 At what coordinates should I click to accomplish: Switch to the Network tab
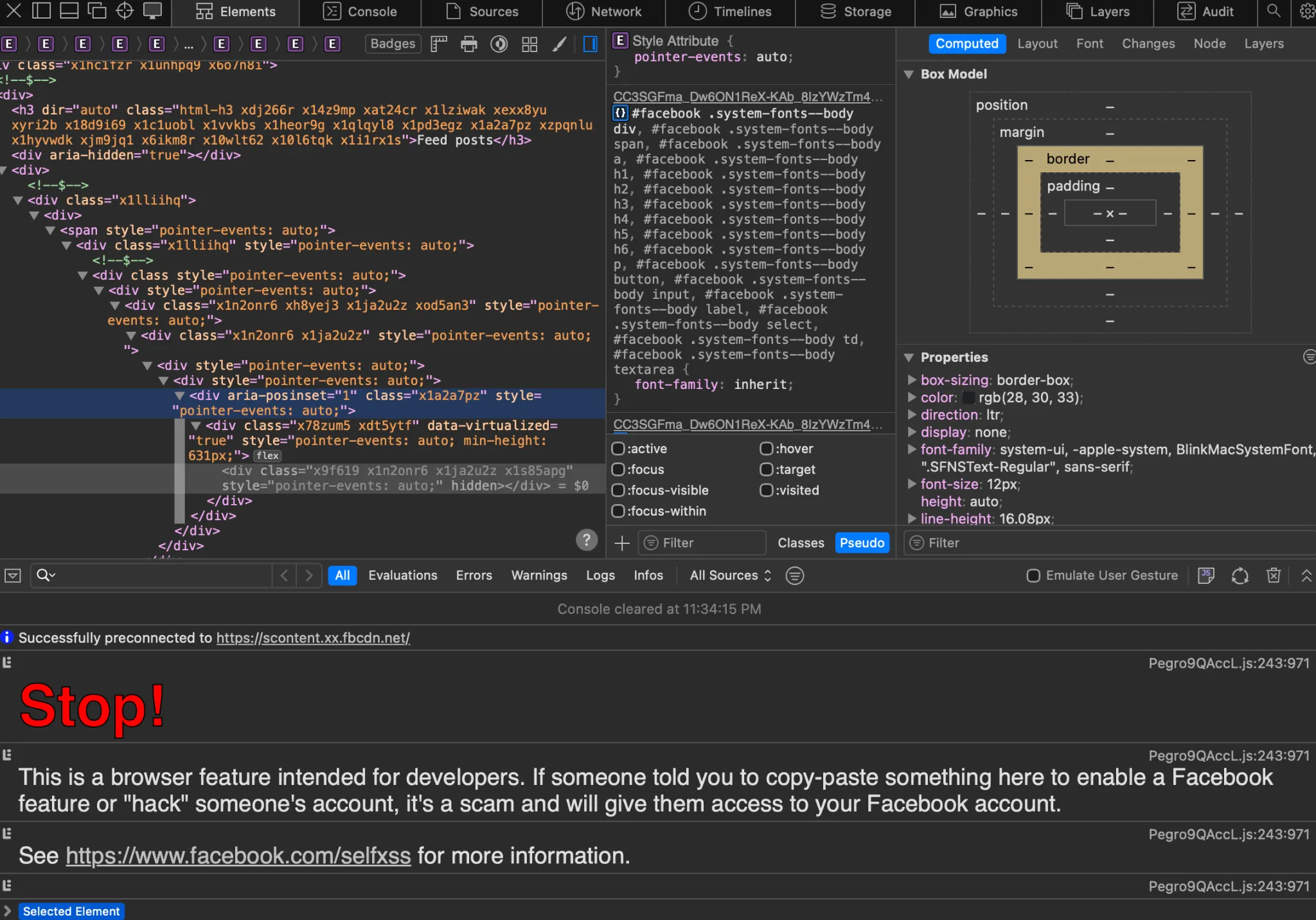tap(603, 12)
